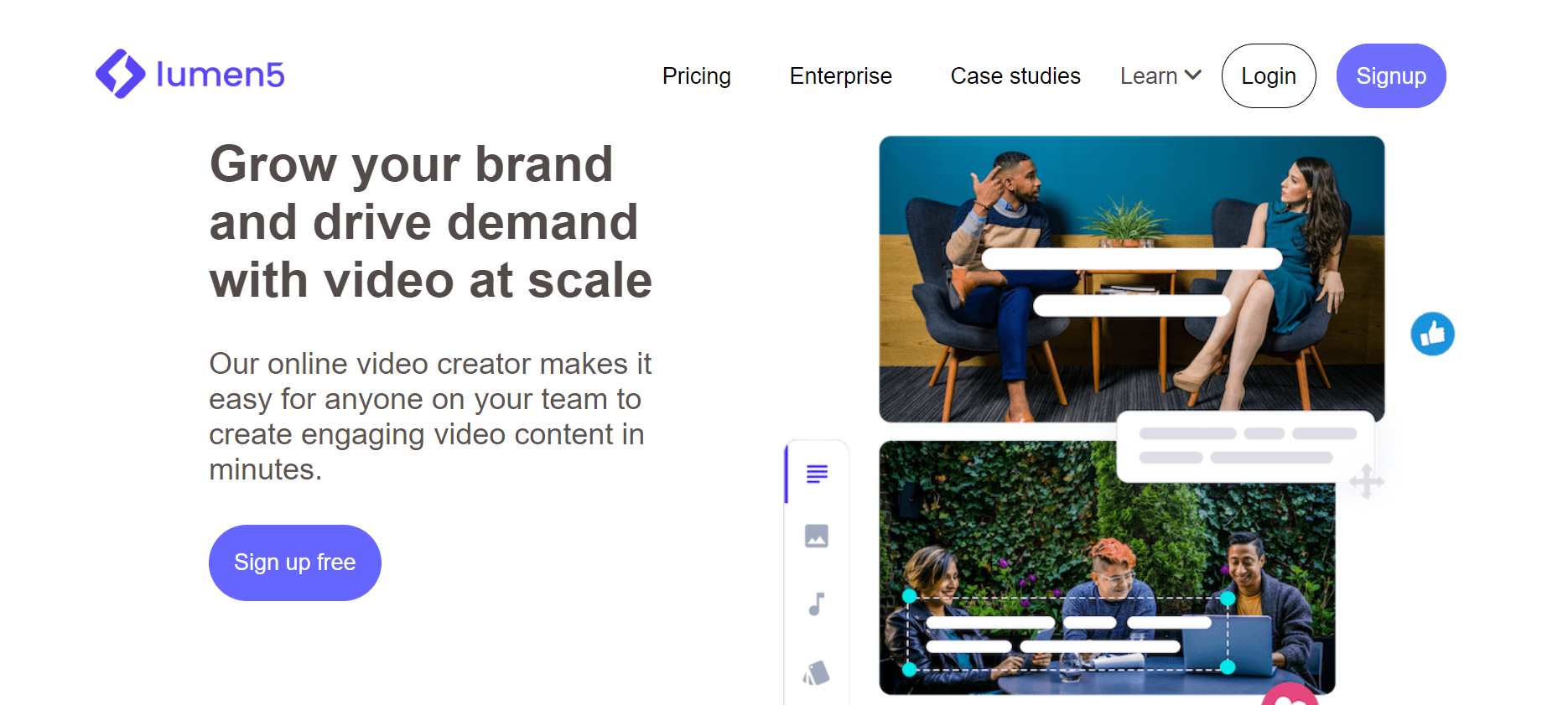Click the Login button
1568x705 pixels.
1269,76
